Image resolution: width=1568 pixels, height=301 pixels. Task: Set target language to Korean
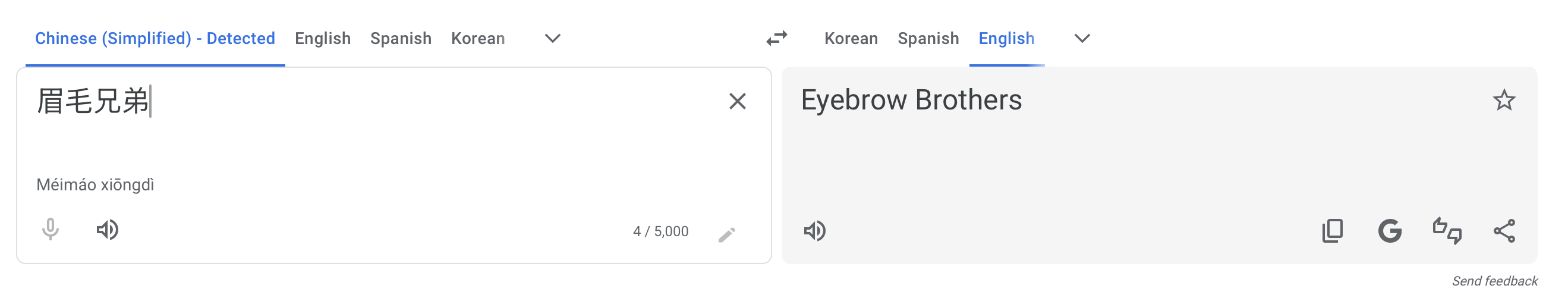(851, 39)
